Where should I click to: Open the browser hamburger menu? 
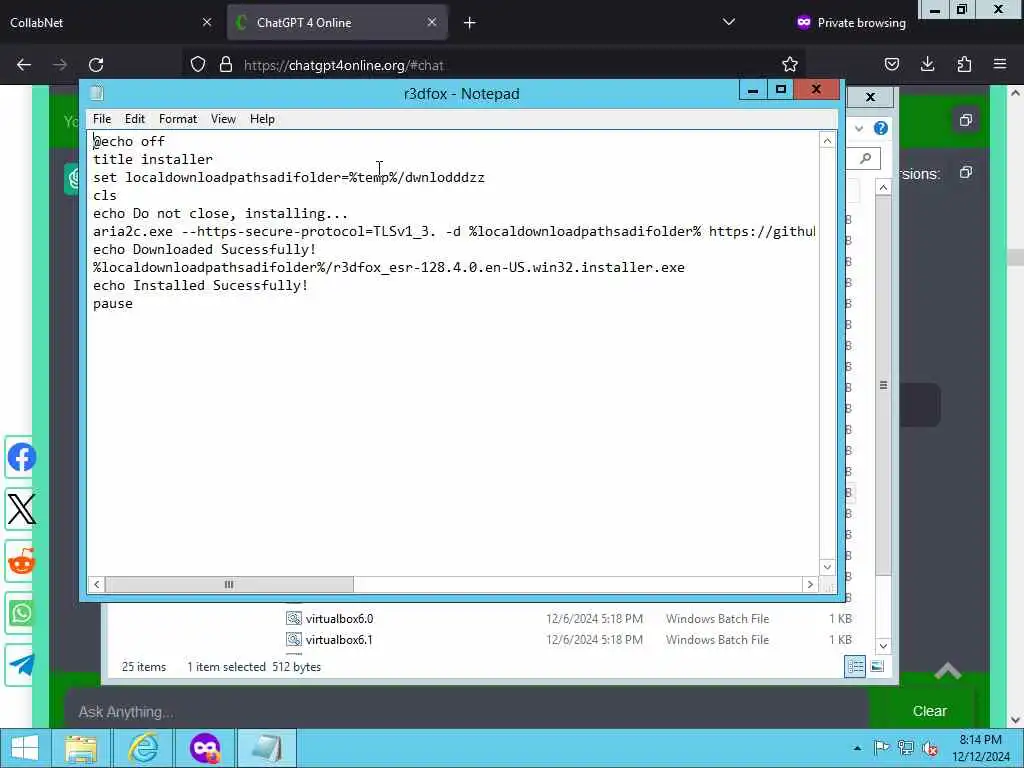pyautogui.click(x=1000, y=64)
